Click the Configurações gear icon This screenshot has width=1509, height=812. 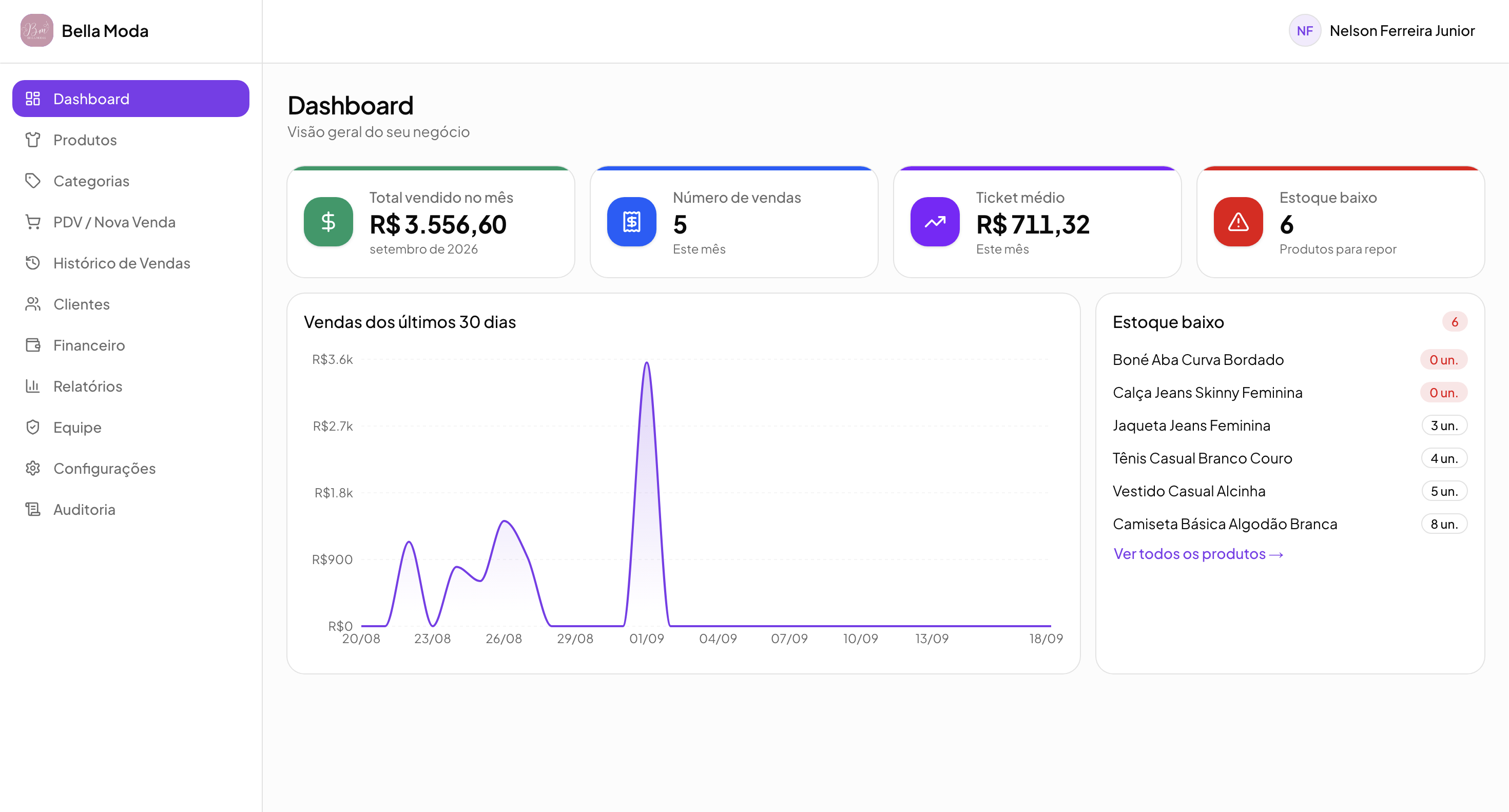pos(33,468)
